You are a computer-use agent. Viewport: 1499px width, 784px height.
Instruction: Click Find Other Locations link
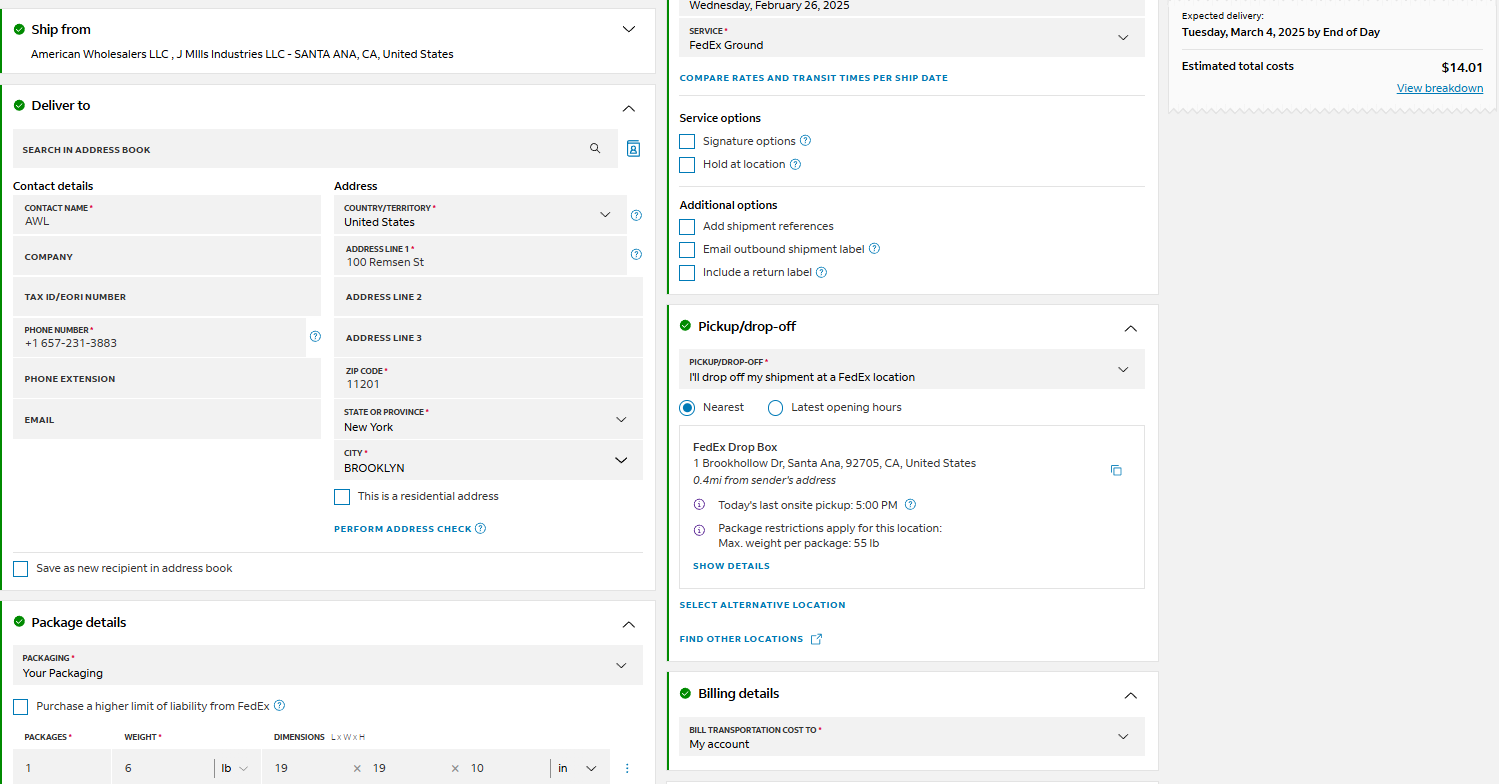click(x=742, y=639)
